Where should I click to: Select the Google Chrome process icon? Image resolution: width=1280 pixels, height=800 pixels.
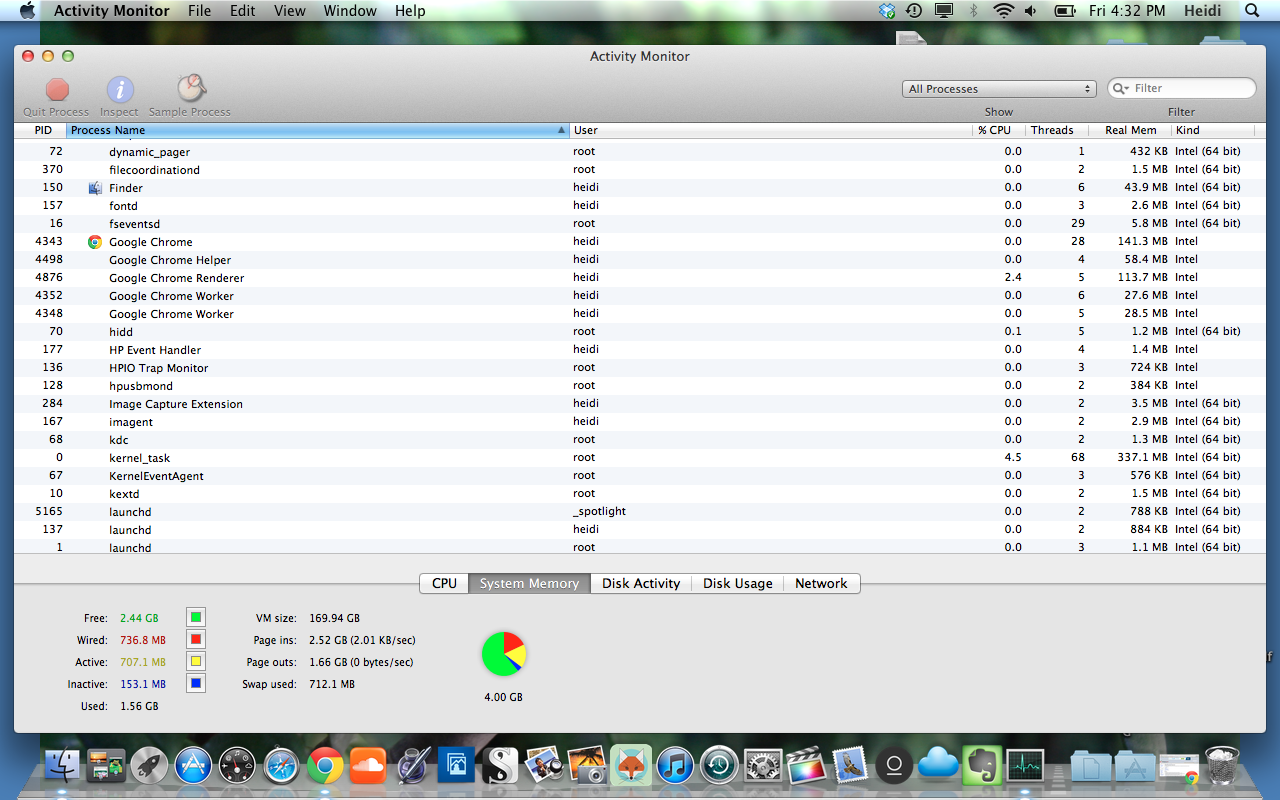(x=95, y=242)
